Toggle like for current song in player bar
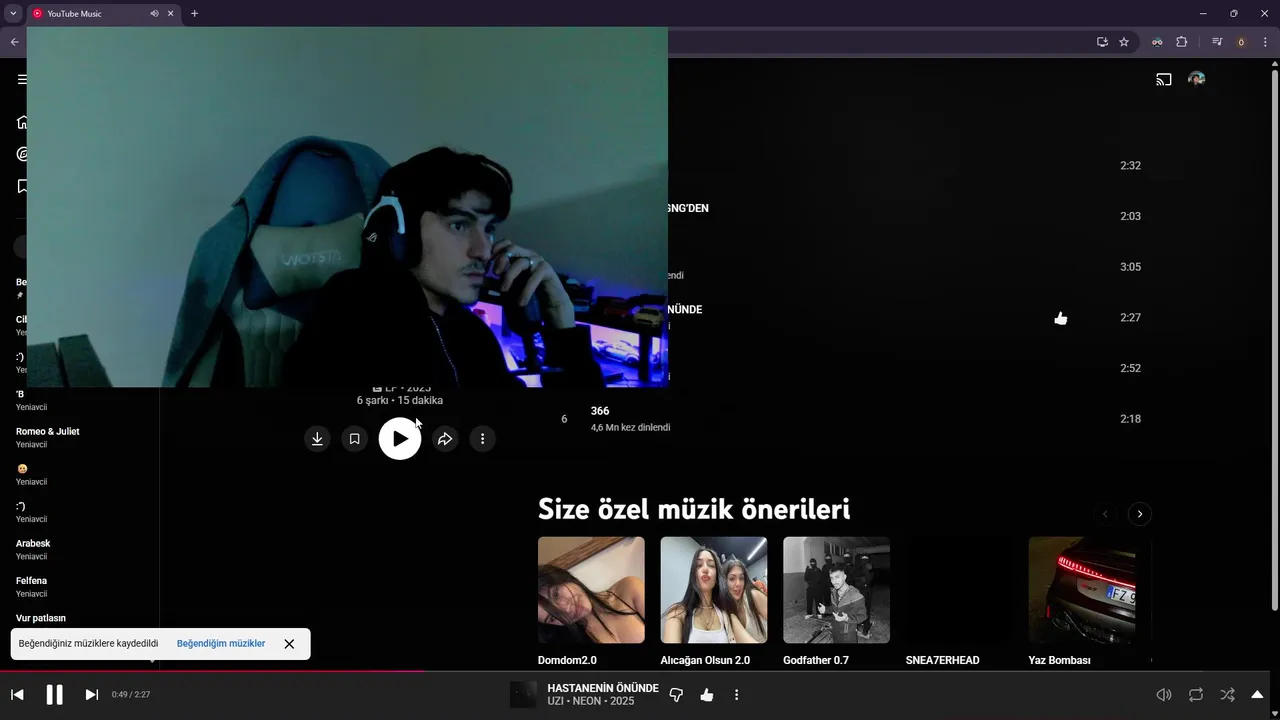Viewport: 1280px width, 720px height. click(x=707, y=694)
